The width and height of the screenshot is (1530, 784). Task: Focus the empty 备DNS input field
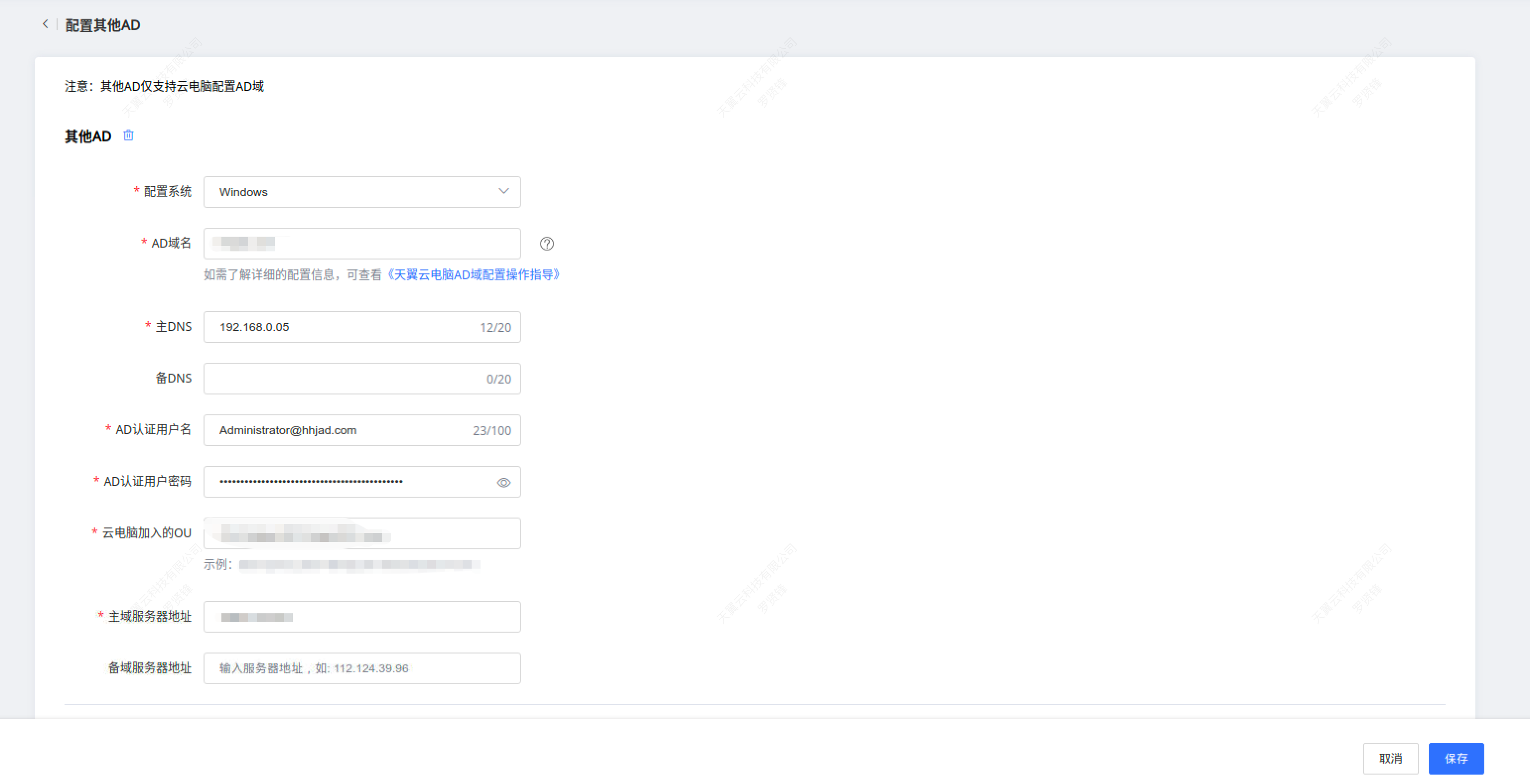coord(362,379)
